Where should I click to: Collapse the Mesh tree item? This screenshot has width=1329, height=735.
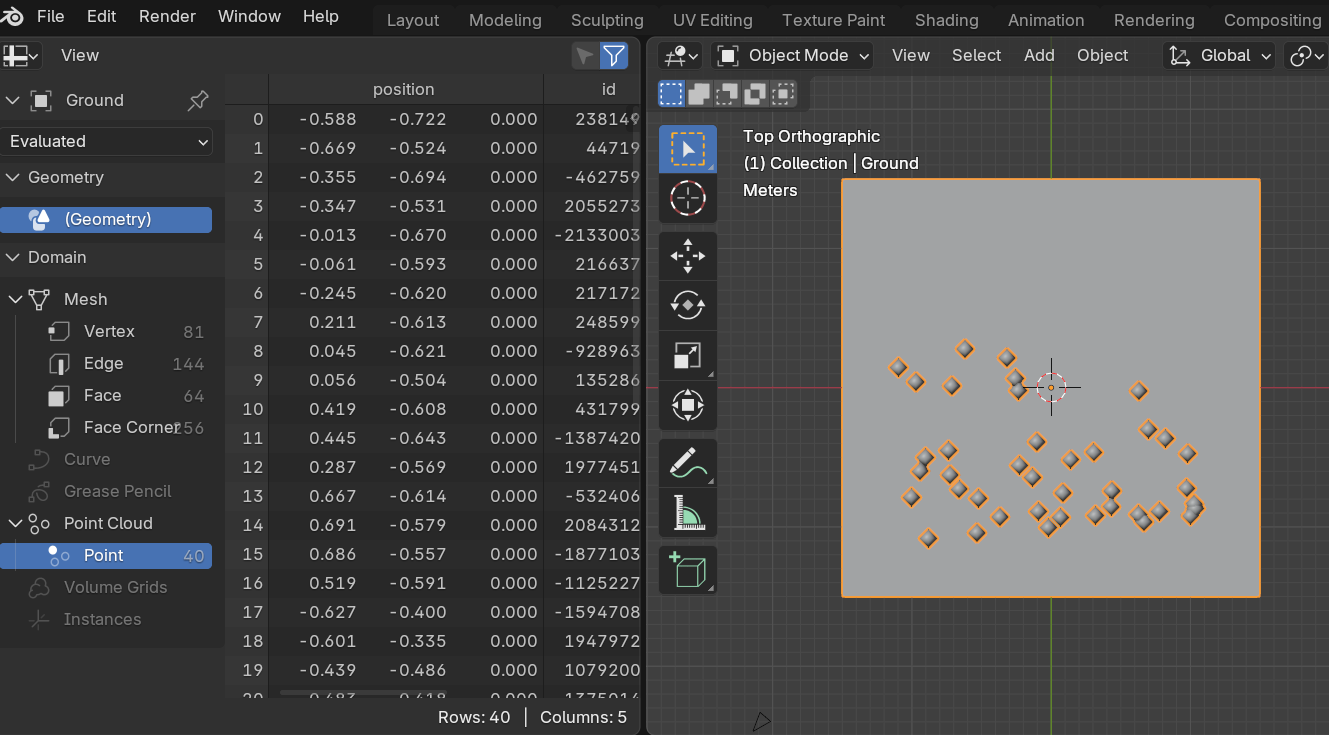(15, 299)
